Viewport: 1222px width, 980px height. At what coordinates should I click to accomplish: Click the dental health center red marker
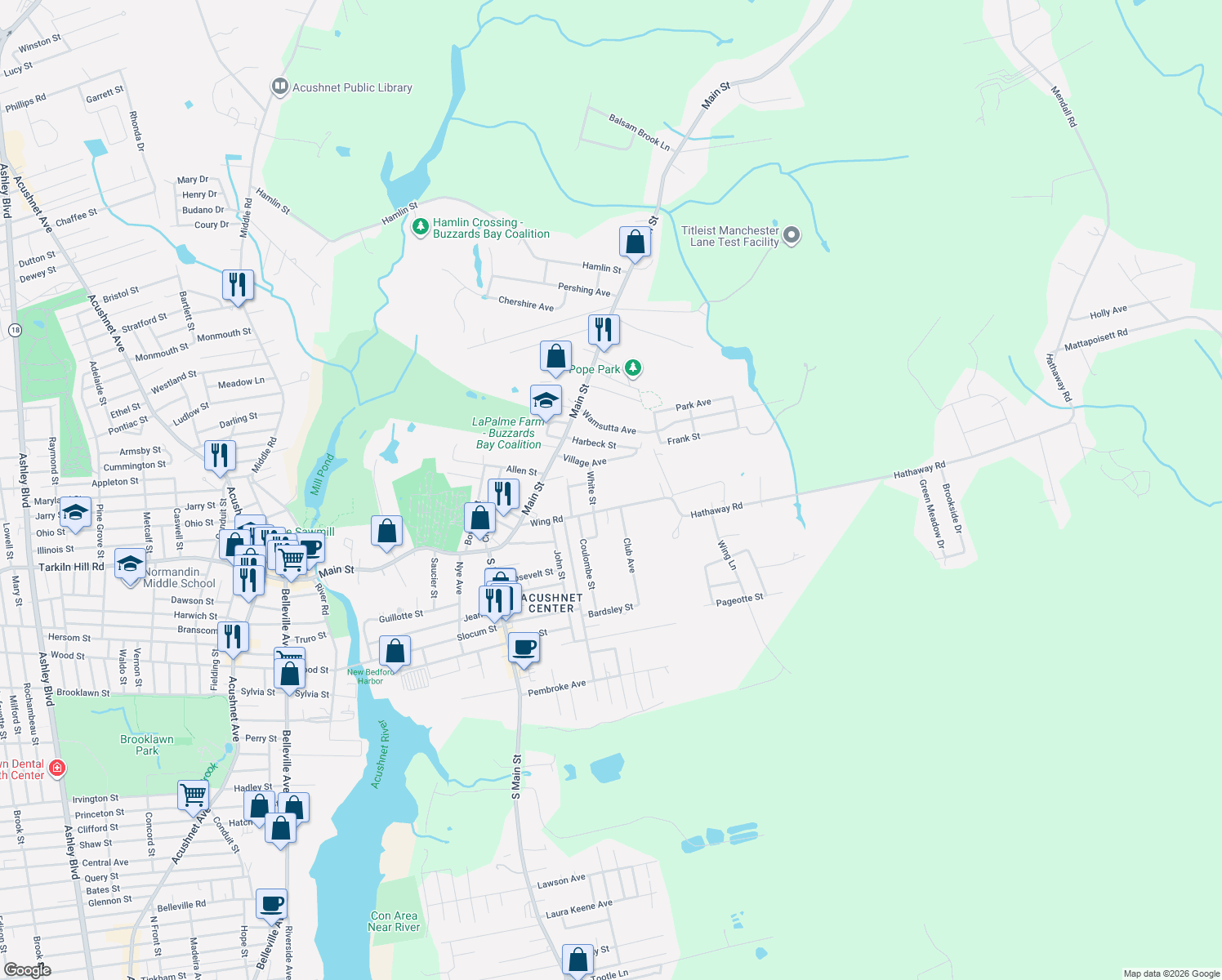click(x=56, y=768)
